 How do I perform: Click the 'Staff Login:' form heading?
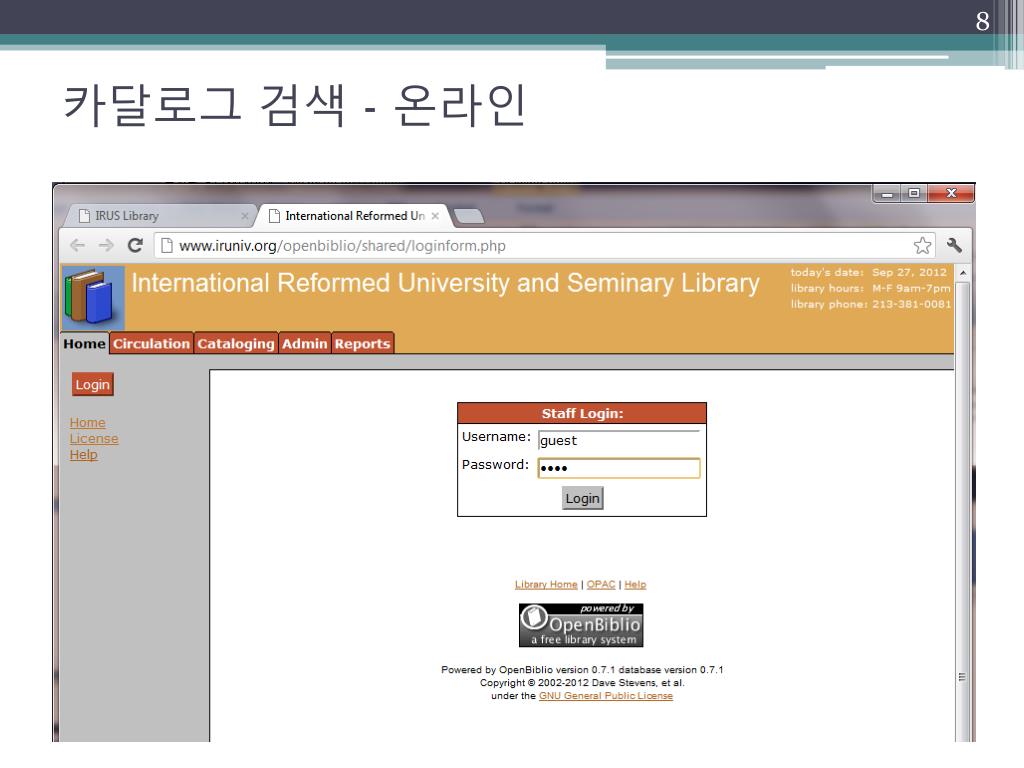pyautogui.click(x=583, y=413)
